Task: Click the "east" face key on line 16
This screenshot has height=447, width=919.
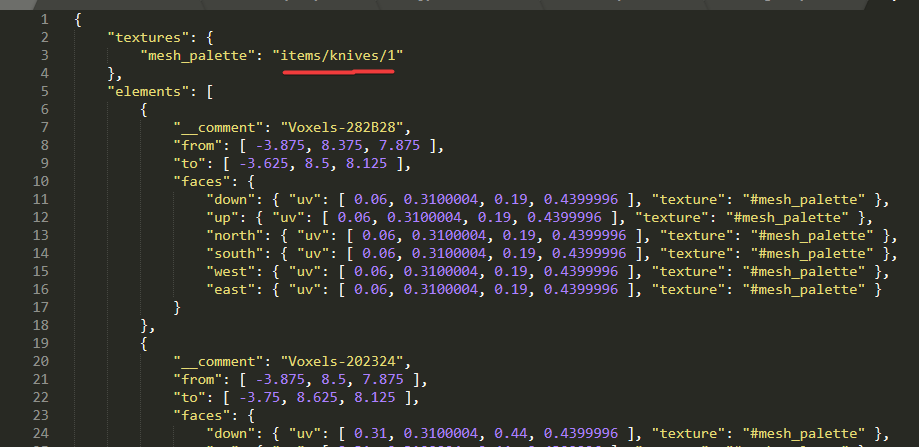Action: coord(231,289)
